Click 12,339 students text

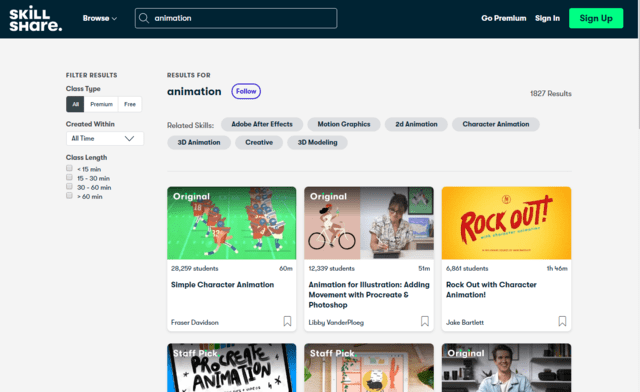pyautogui.click(x=331, y=269)
